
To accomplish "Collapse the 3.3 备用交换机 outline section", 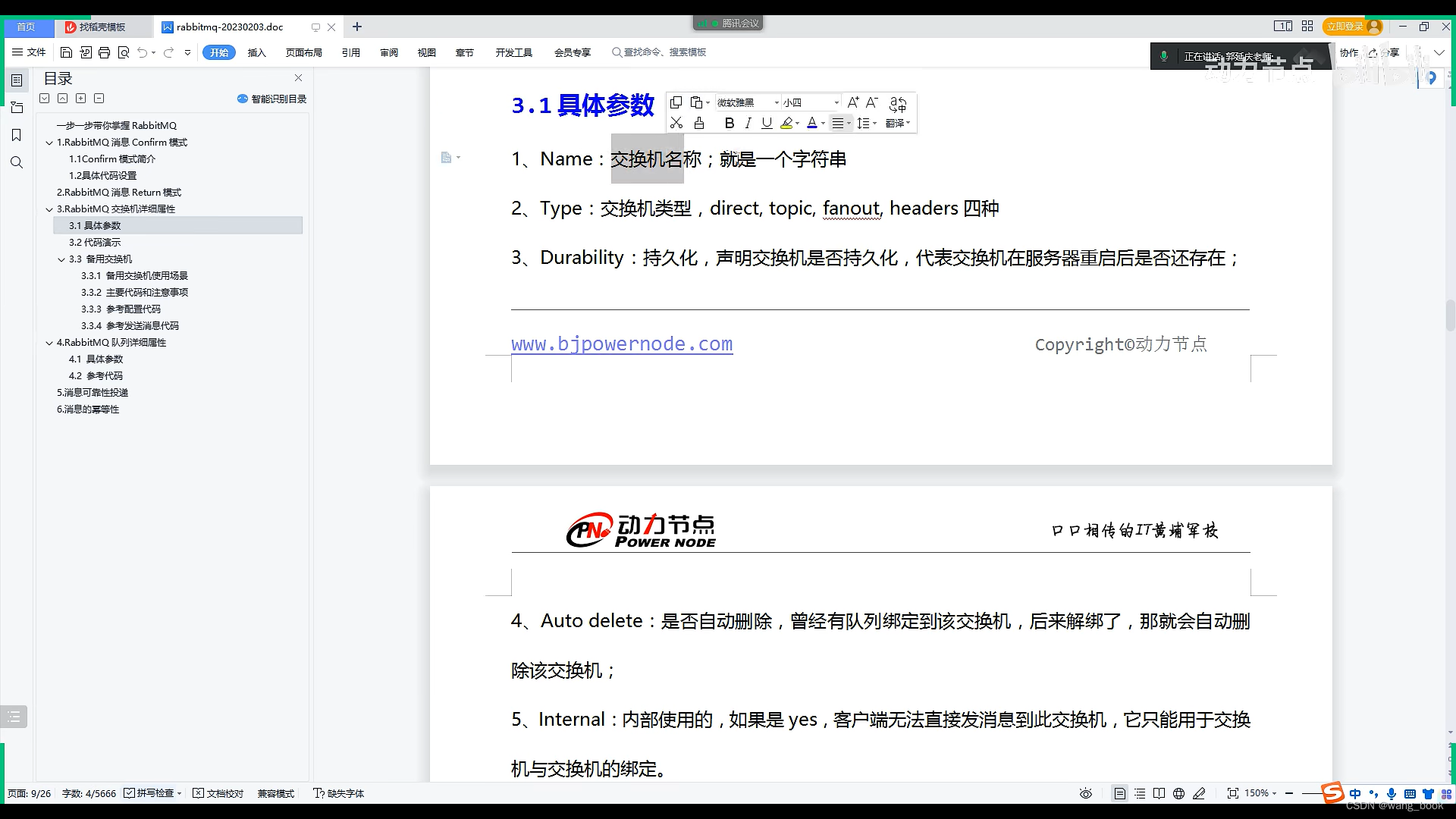I will click(x=61, y=259).
